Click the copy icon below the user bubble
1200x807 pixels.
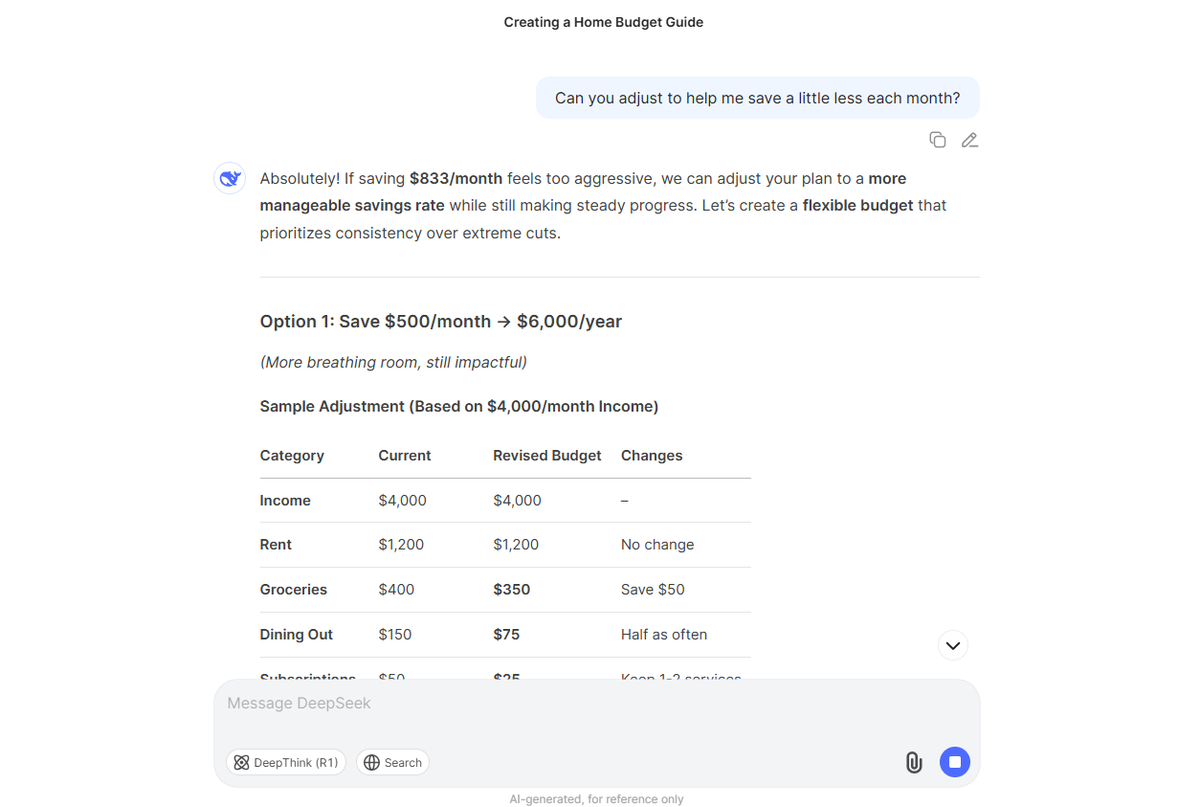click(x=937, y=140)
